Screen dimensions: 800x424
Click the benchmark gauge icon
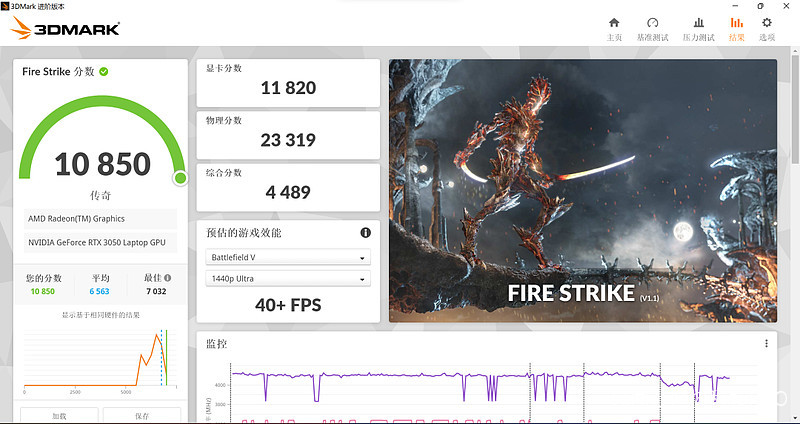point(653,22)
